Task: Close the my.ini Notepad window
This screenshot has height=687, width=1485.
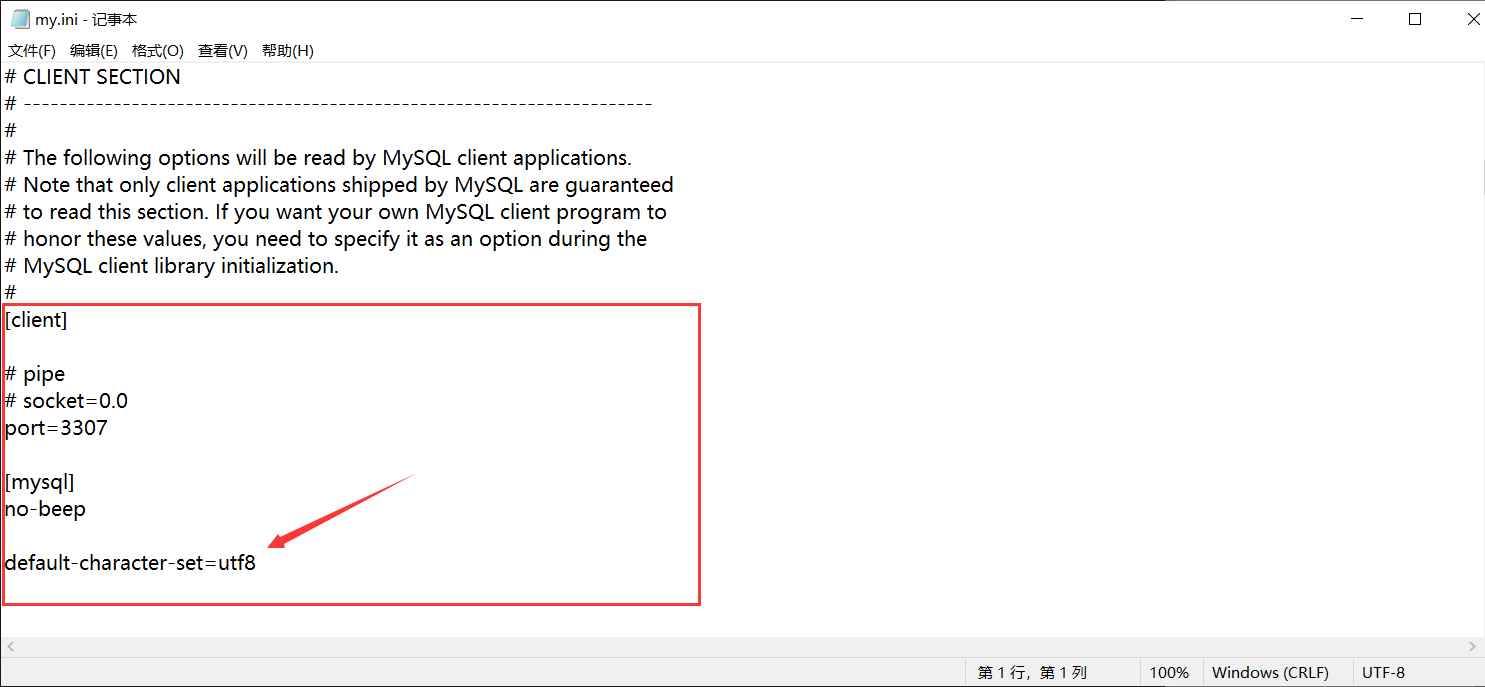Action: (1472, 19)
